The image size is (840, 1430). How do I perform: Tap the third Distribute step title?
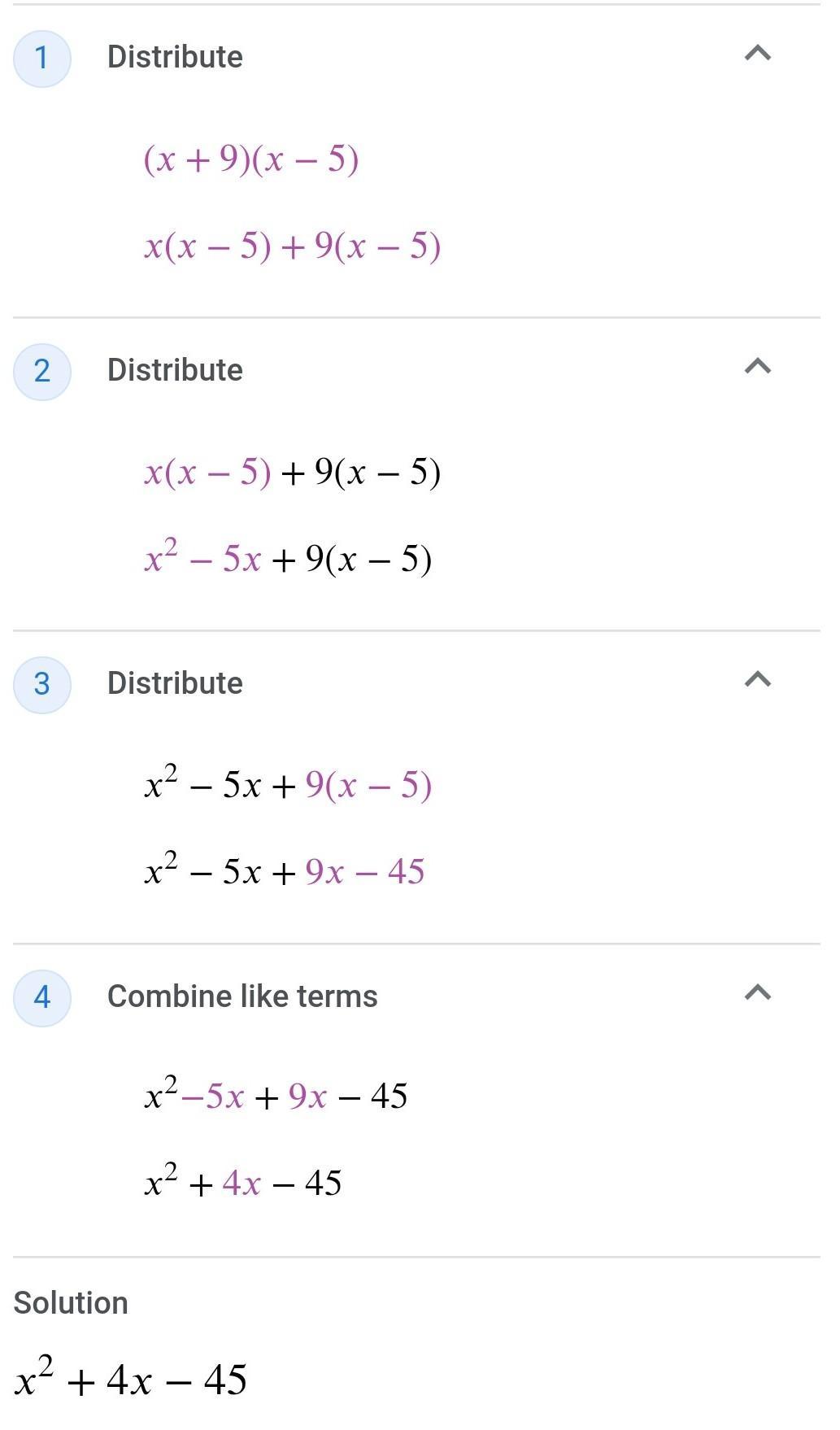coord(175,684)
